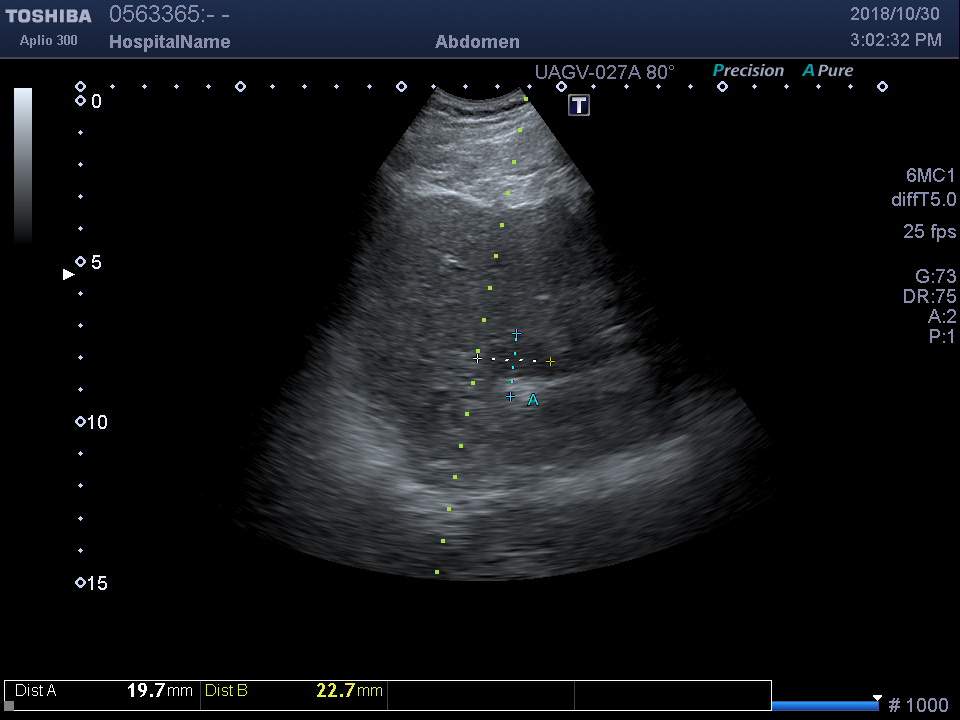Viewport: 960px width, 720px height.
Task: Click the Precision imaging indicator
Action: (x=748, y=71)
